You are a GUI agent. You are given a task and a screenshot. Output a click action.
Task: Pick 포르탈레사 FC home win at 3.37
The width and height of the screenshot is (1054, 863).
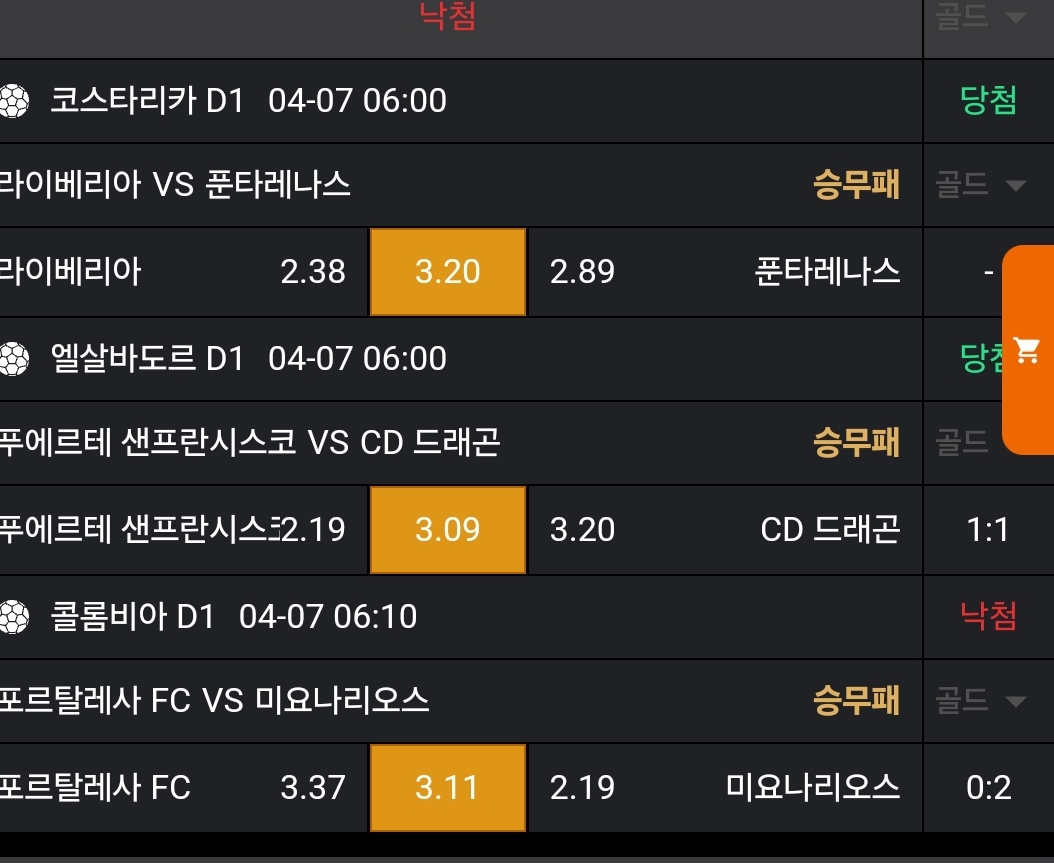313,788
